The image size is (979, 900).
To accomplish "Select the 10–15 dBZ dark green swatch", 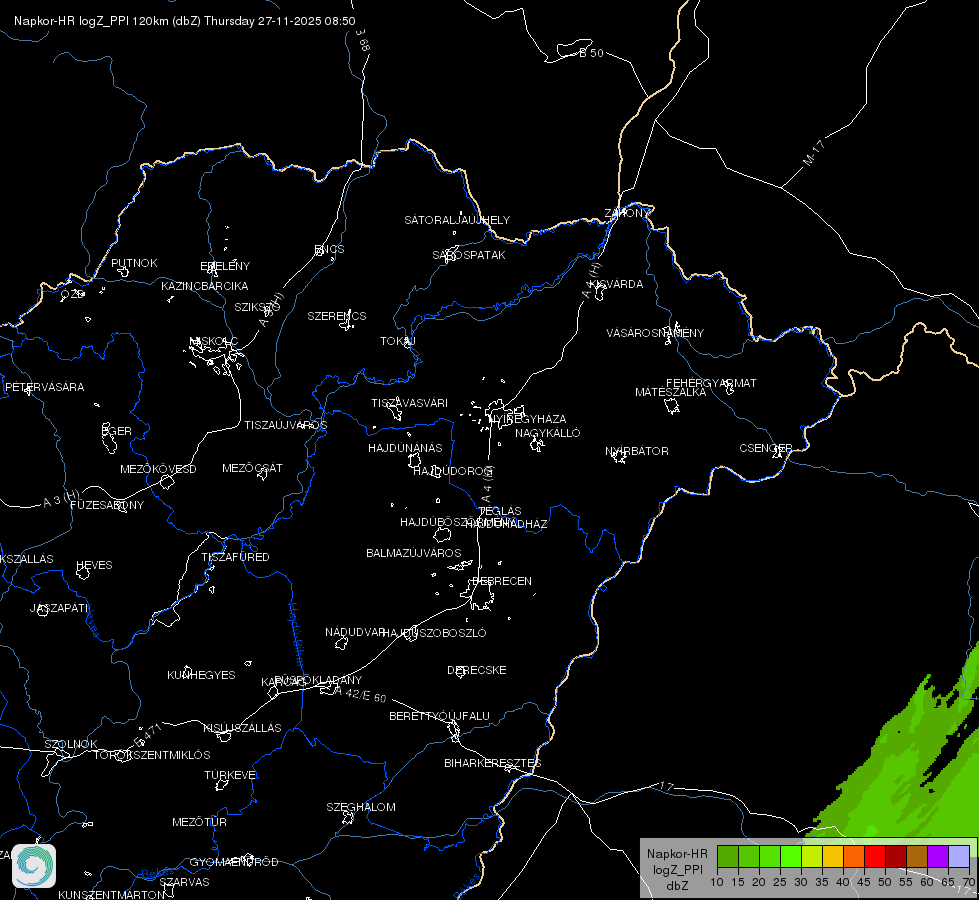I will 727,857.
